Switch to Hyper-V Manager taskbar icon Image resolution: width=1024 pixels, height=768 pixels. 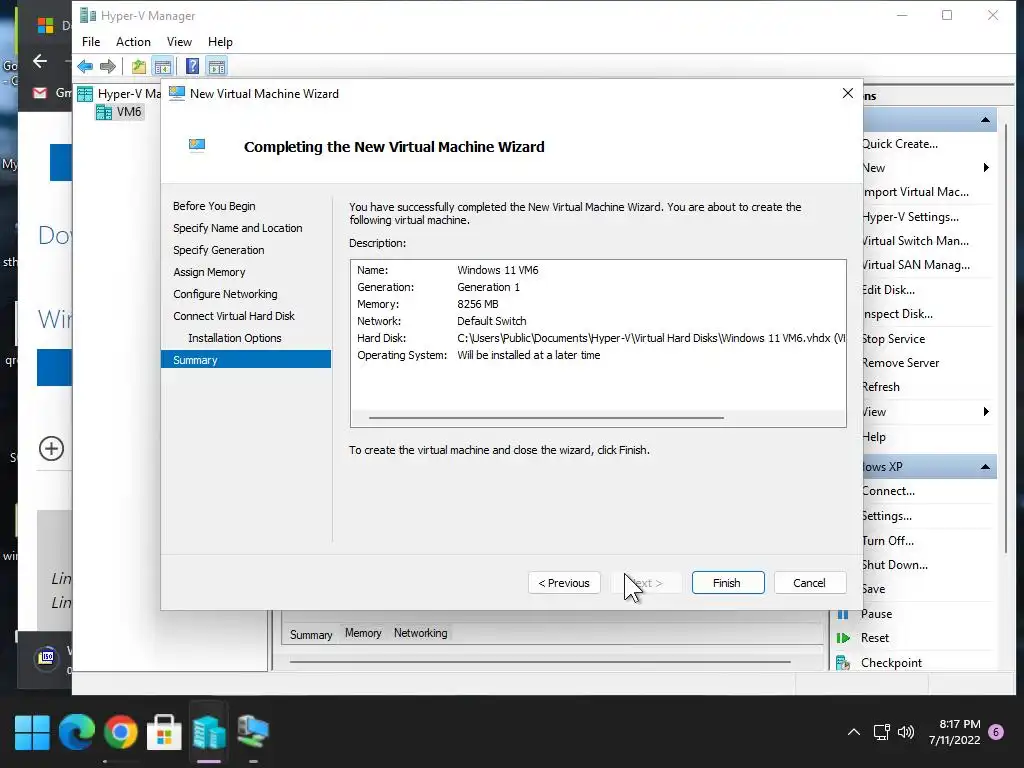click(208, 732)
